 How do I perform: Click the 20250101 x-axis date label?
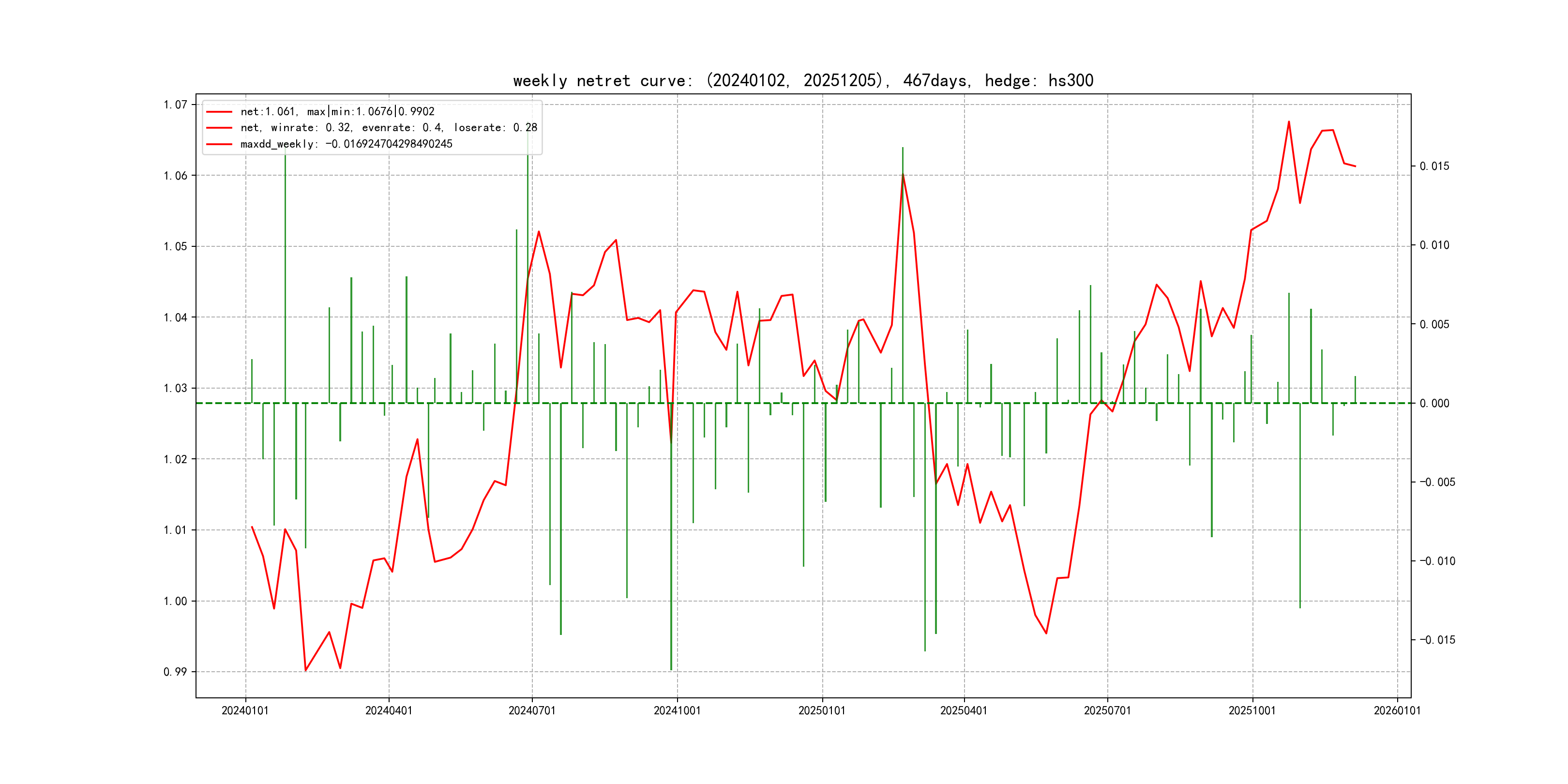coord(822,711)
